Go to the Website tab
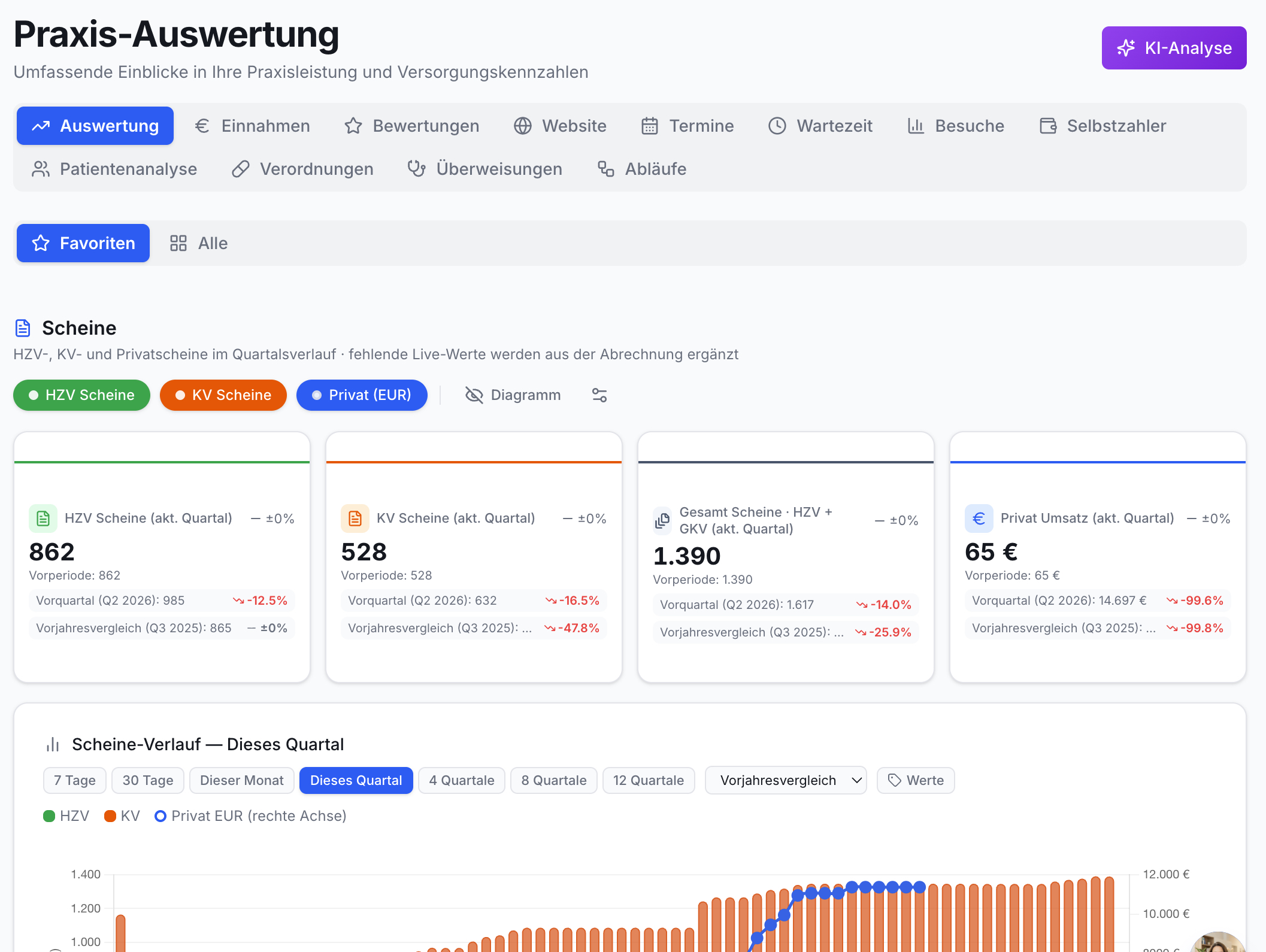This screenshot has width=1266, height=952. (x=560, y=126)
